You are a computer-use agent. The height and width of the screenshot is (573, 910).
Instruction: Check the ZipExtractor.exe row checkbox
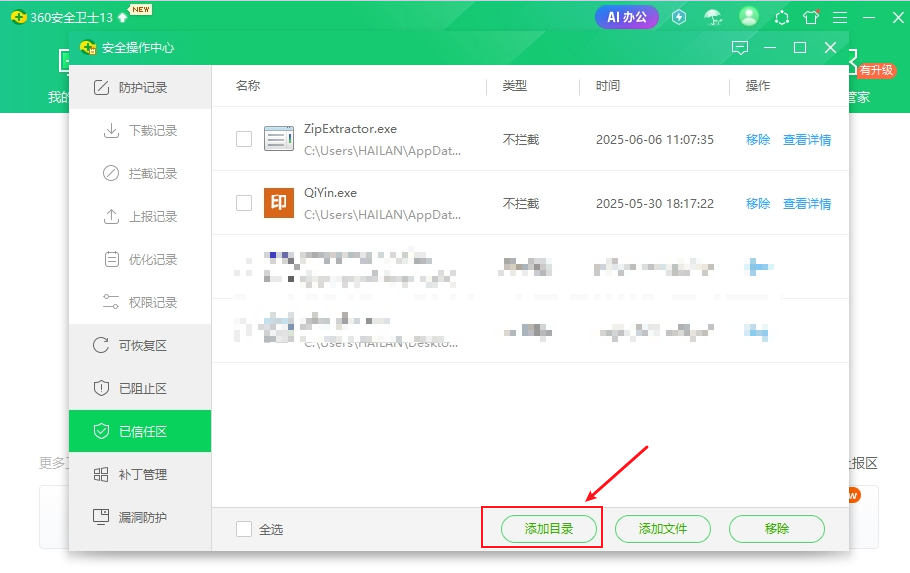(x=244, y=139)
